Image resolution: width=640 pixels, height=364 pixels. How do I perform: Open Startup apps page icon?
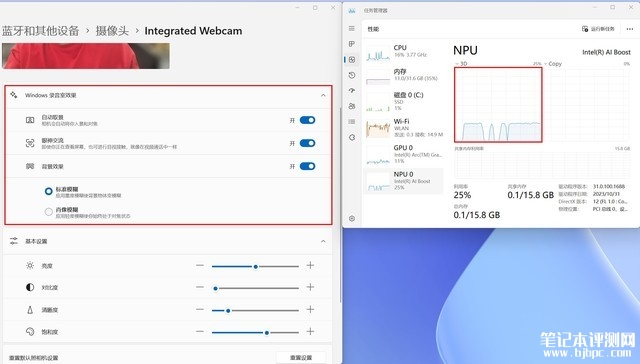click(x=352, y=91)
